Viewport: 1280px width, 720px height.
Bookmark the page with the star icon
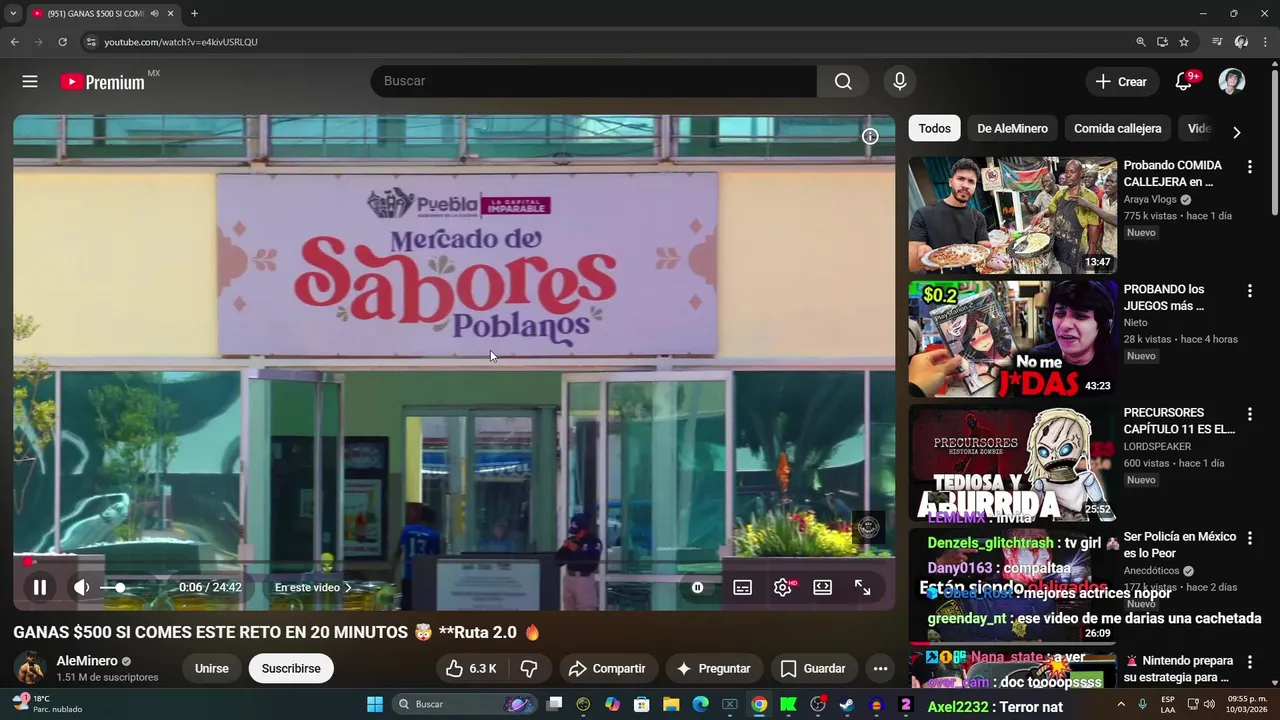[1184, 42]
